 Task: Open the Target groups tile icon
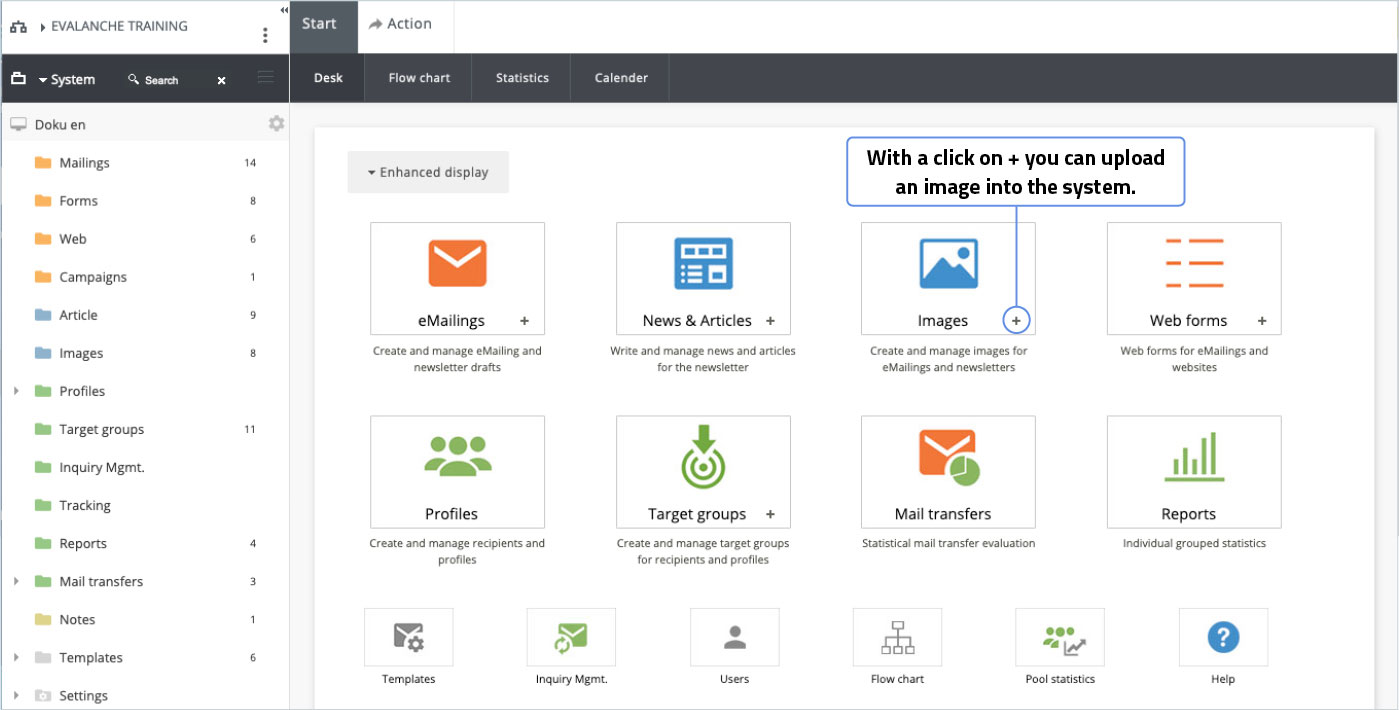point(703,457)
